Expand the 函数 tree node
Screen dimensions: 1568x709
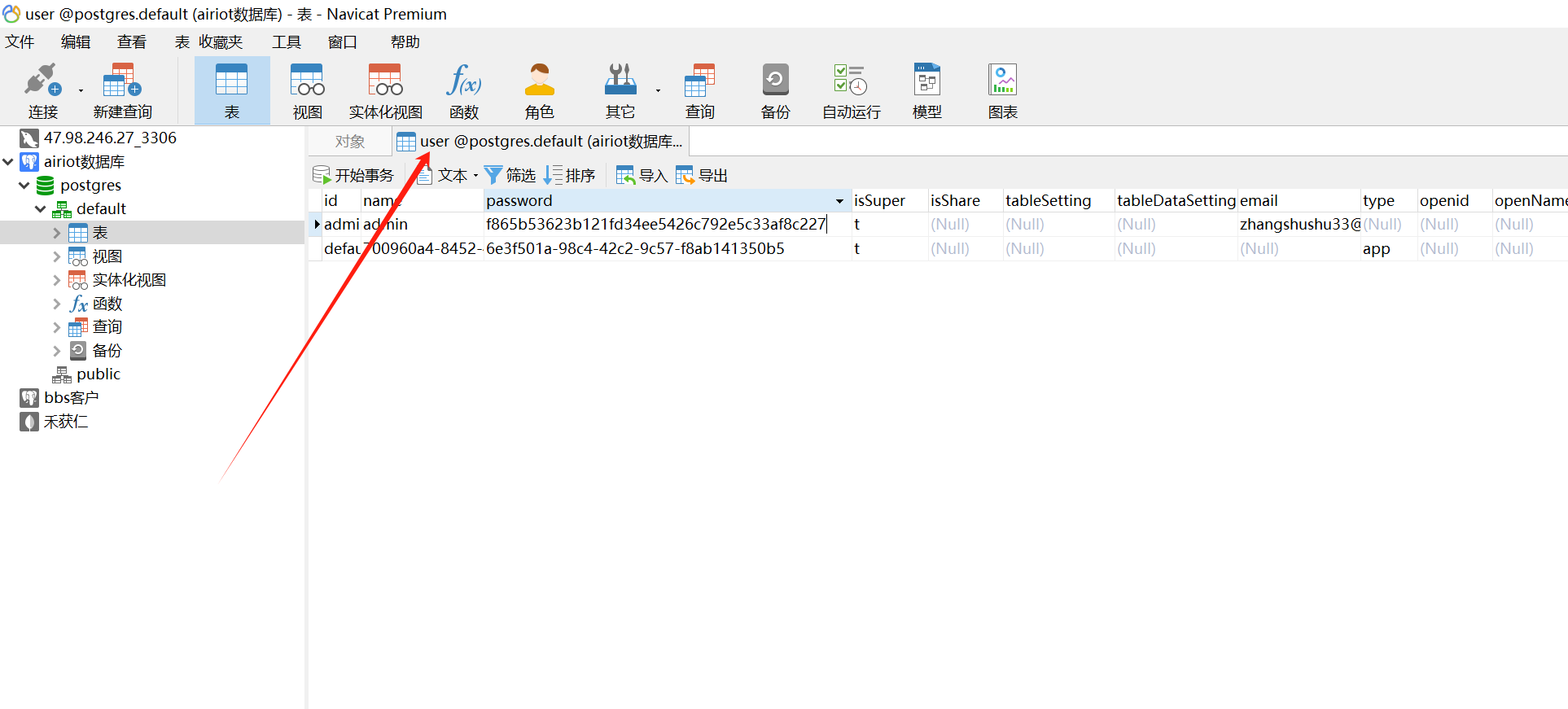[56, 304]
